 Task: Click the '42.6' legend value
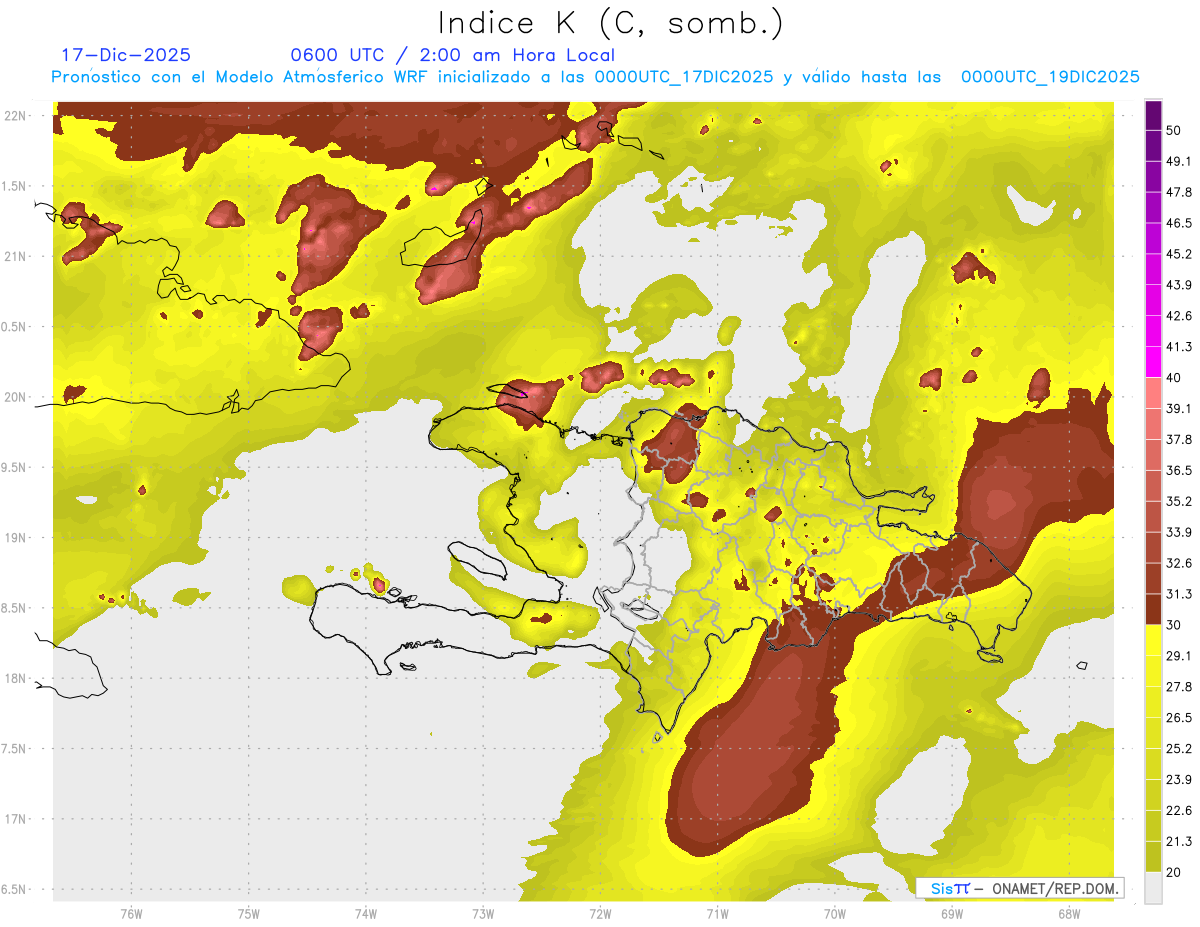(1178, 316)
